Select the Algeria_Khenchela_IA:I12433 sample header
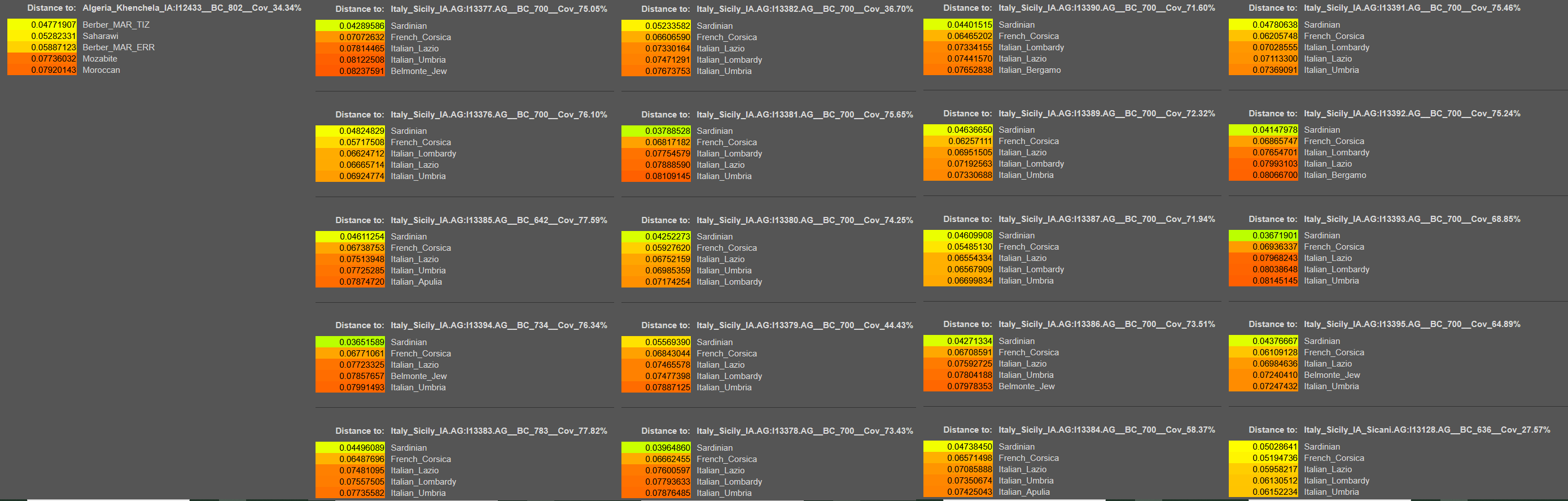 [192, 8]
